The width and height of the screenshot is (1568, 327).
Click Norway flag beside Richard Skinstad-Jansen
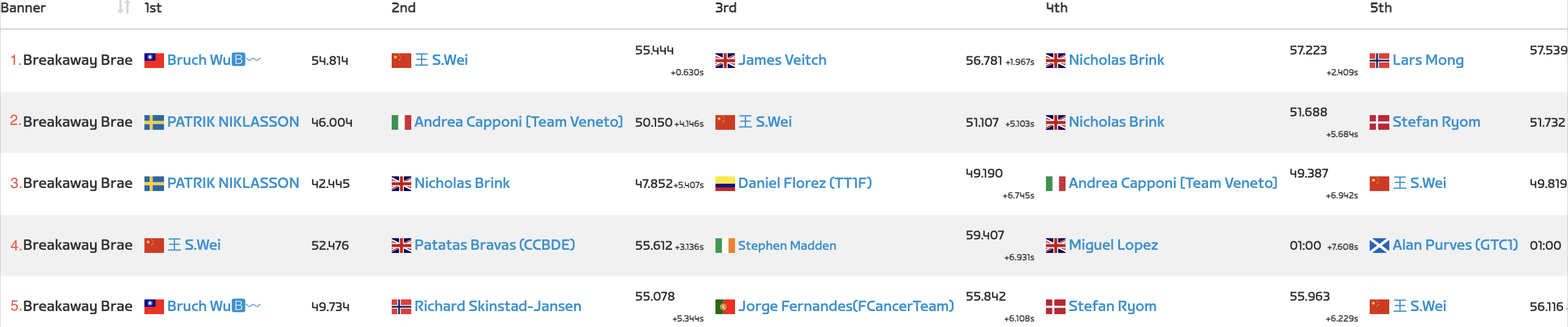[x=401, y=306]
